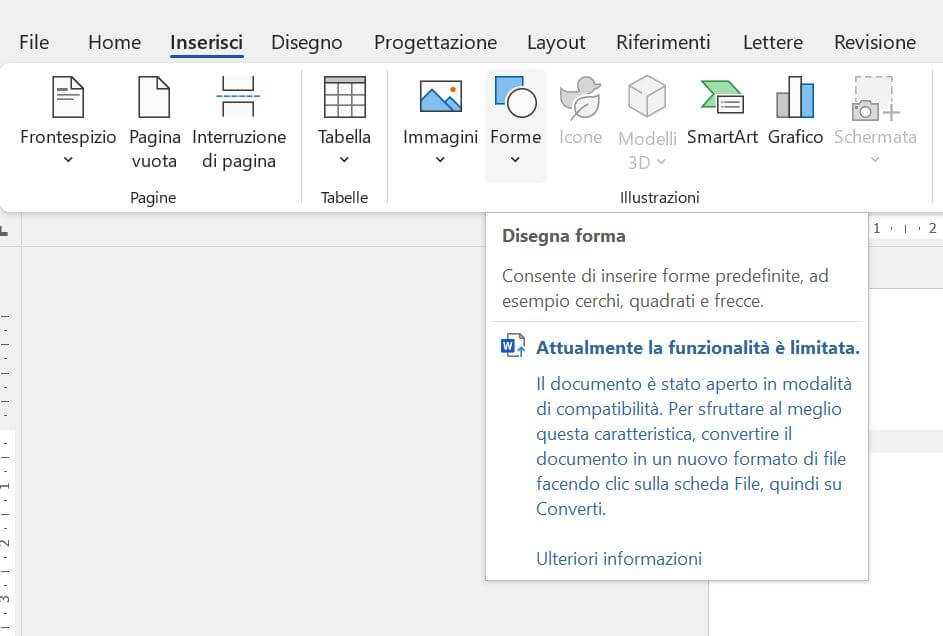Follow the Ulteriori informazioni link
Image resolution: width=943 pixels, height=636 pixels.
pos(619,559)
